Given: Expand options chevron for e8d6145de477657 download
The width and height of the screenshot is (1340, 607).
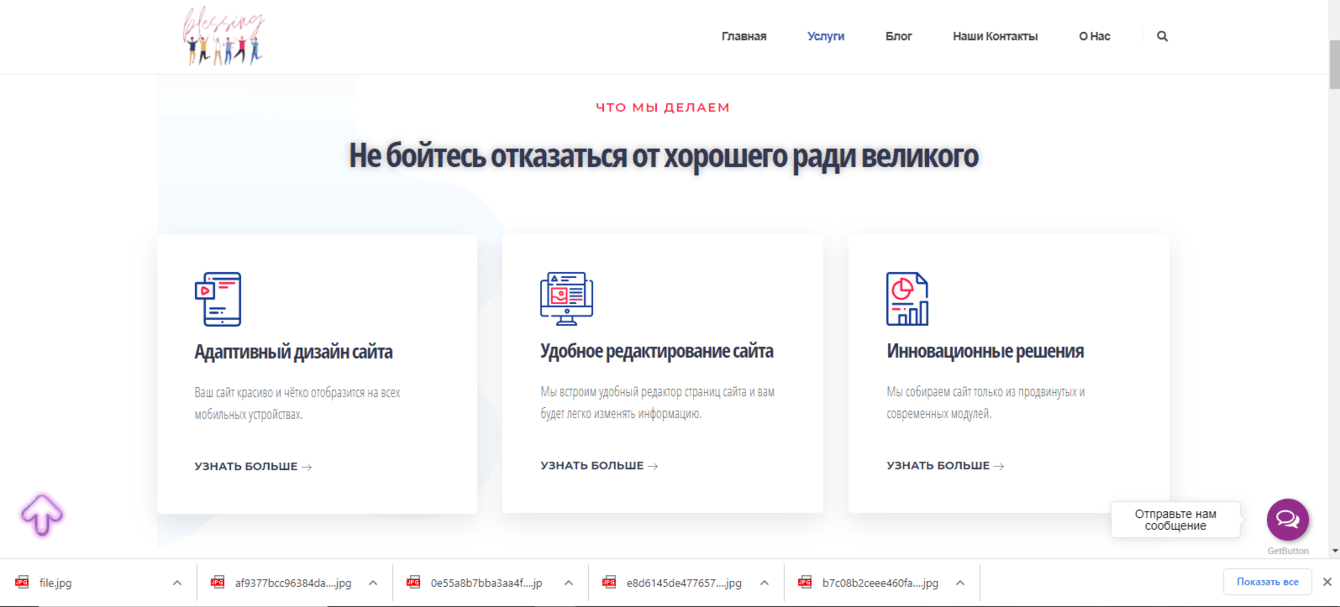Looking at the screenshot, I should click(x=764, y=583).
